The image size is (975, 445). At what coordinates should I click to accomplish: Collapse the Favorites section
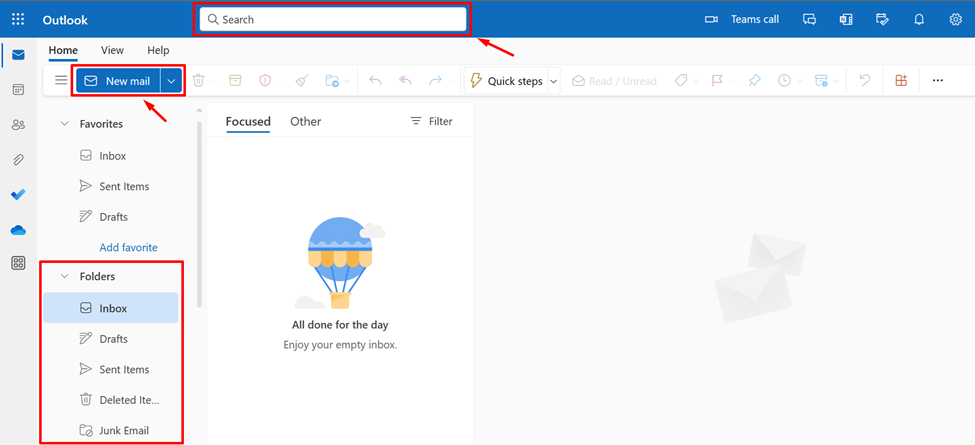pyautogui.click(x=64, y=124)
